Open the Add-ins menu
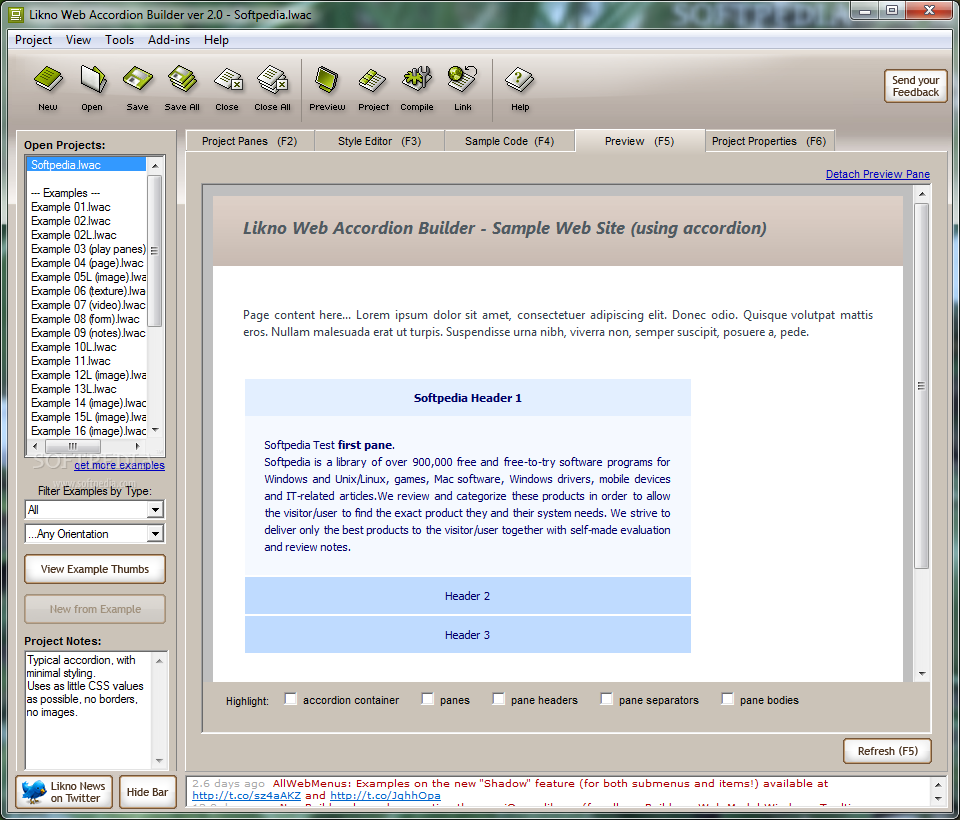960x820 pixels. 169,40
